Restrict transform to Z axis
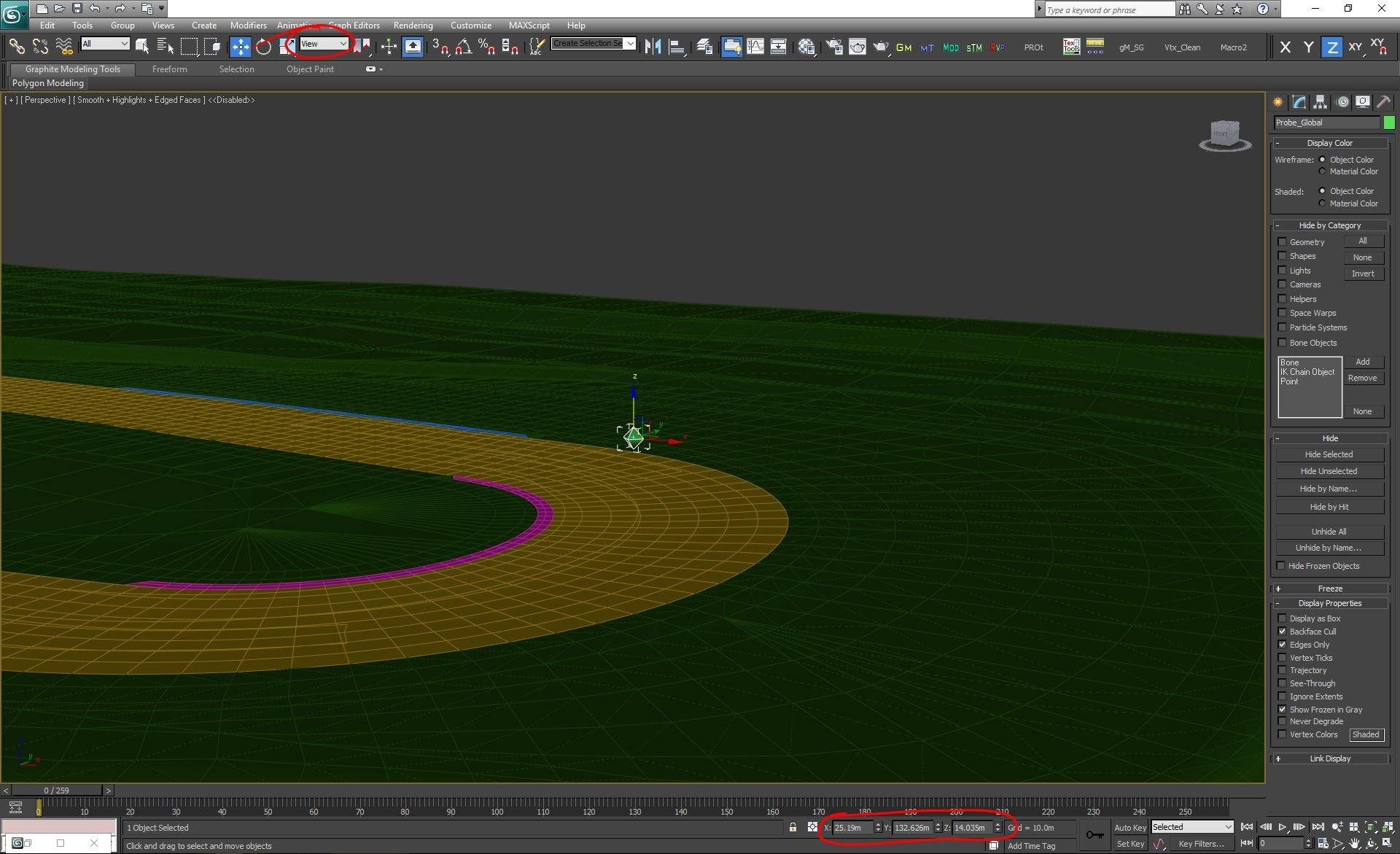The height and width of the screenshot is (854, 1400). pos(1332,47)
